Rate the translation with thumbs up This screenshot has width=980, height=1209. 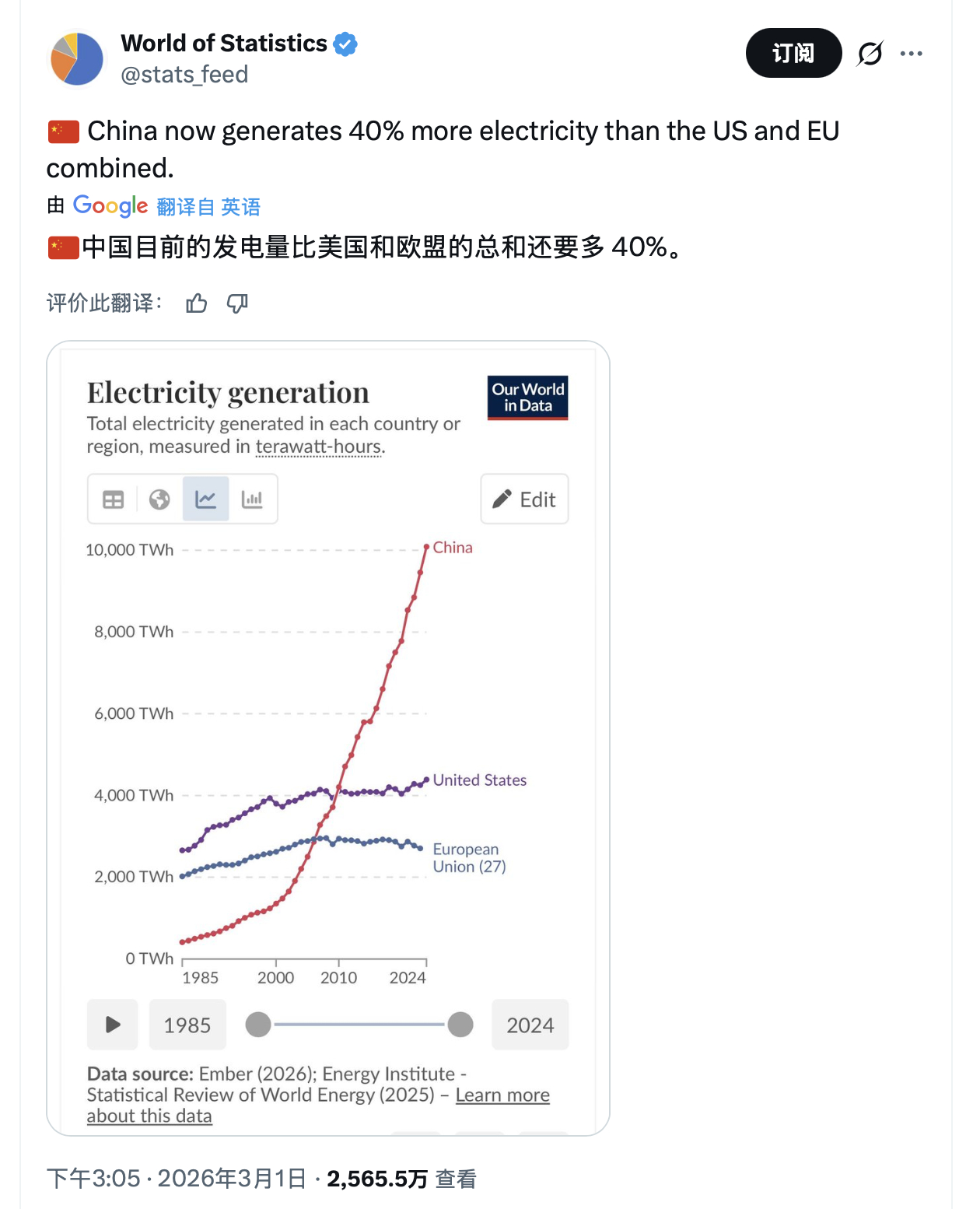(197, 303)
